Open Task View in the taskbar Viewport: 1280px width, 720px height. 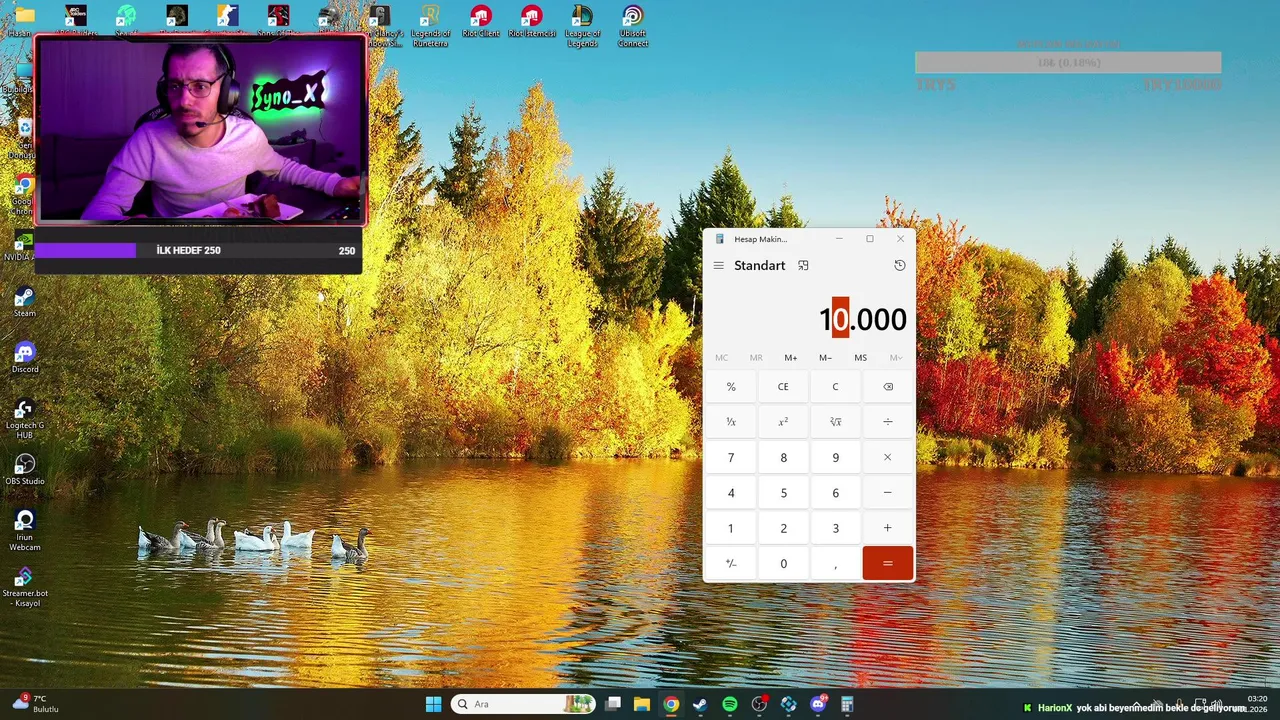point(613,704)
